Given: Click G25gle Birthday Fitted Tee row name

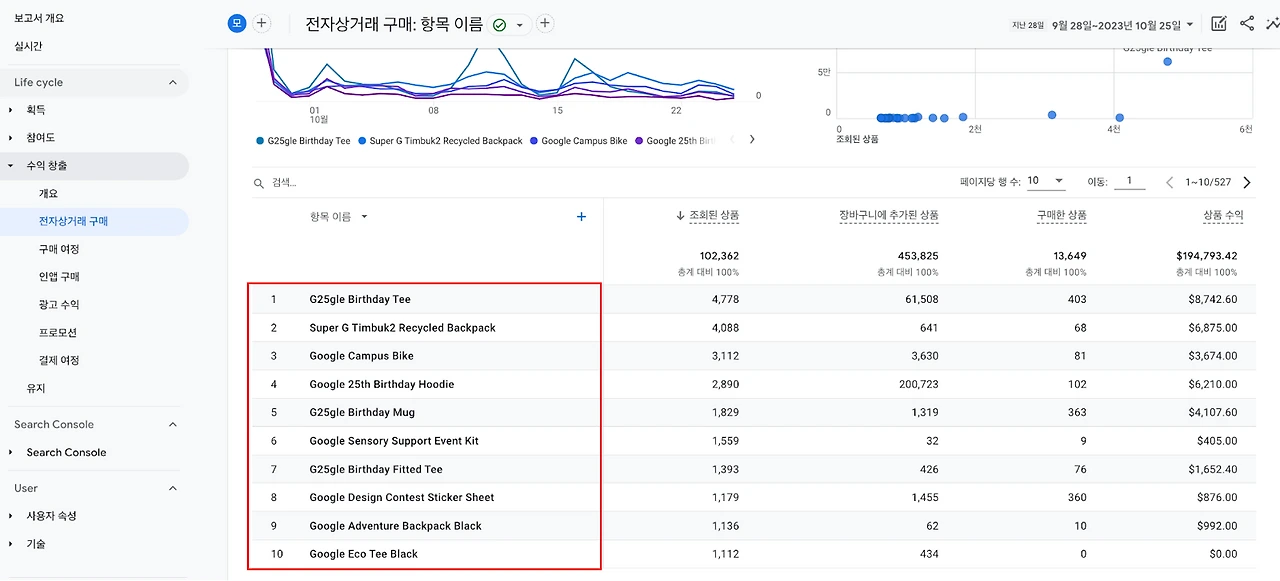Looking at the screenshot, I should point(376,469).
